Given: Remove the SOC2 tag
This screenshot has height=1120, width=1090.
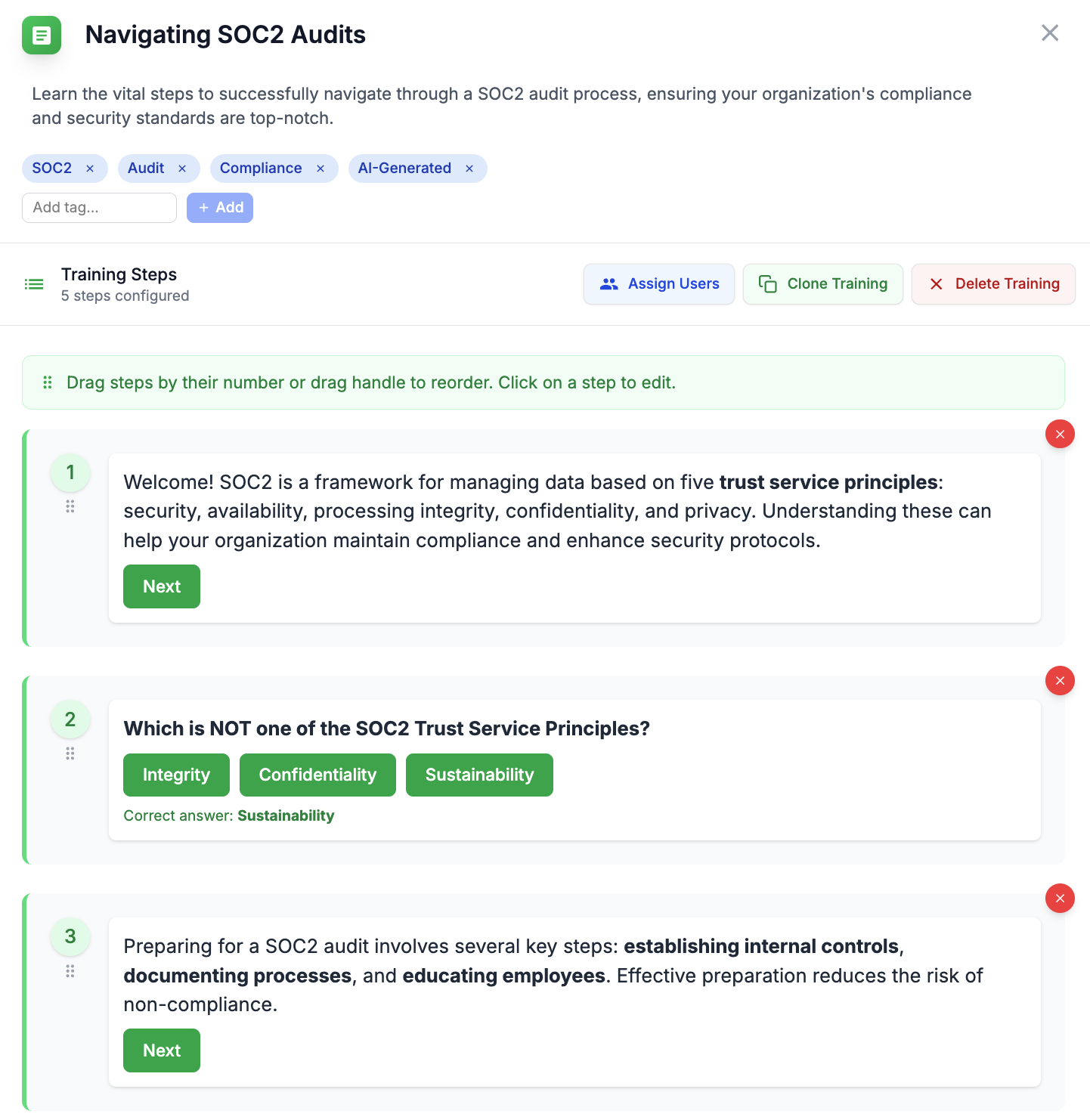Looking at the screenshot, I should click(90, 169).
